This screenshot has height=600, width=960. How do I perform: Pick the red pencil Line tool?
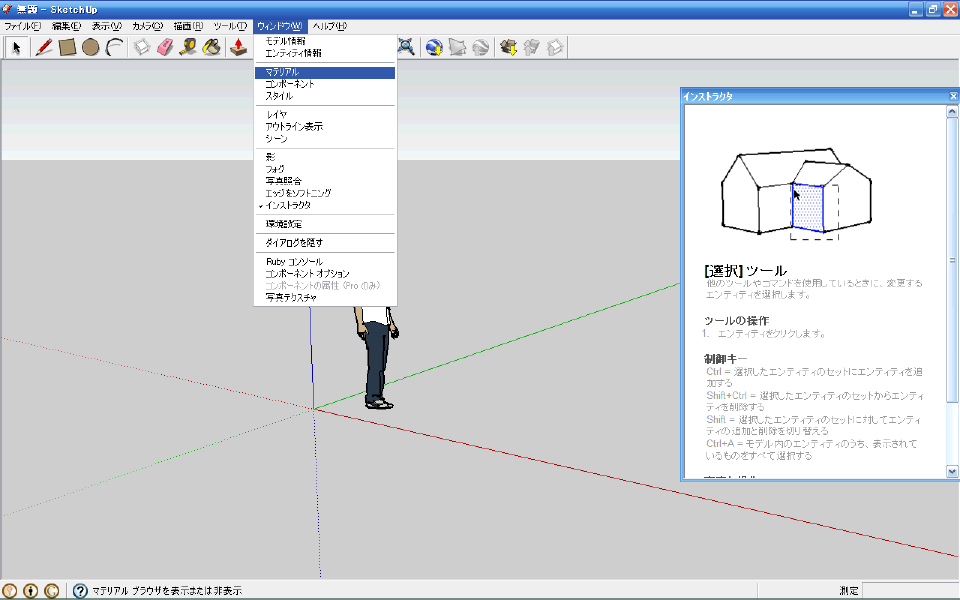coord(43,47)
